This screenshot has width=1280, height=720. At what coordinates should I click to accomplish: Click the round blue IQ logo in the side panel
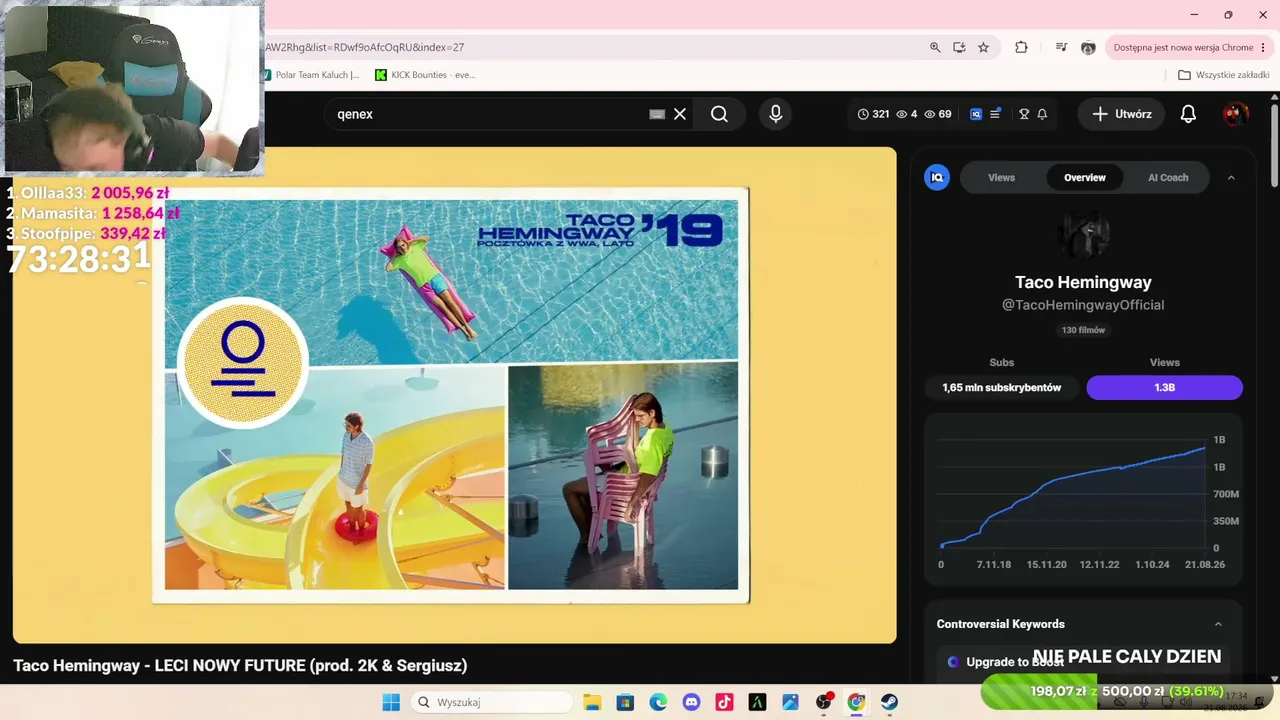pos(937,177)
